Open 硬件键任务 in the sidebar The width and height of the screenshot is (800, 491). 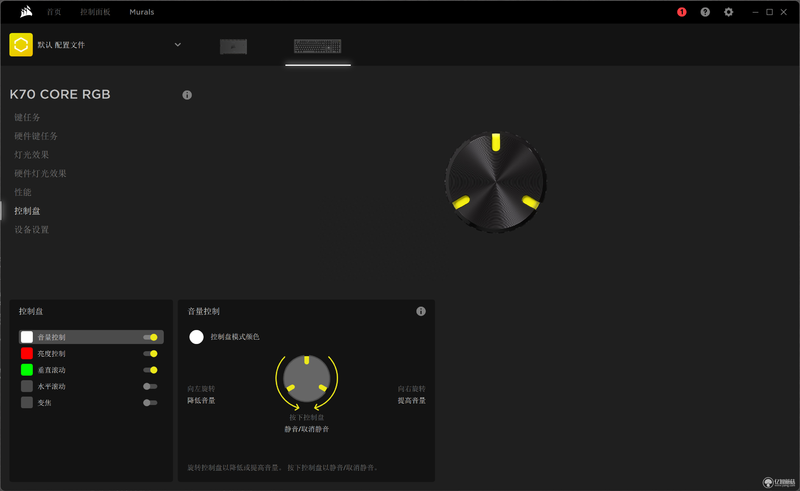click(x=36, y=136)
